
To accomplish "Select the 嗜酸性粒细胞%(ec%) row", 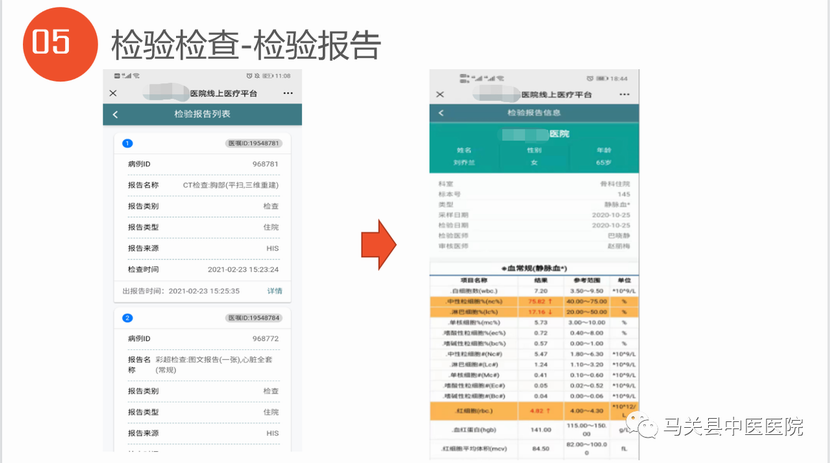I will (x=534, y=333).
